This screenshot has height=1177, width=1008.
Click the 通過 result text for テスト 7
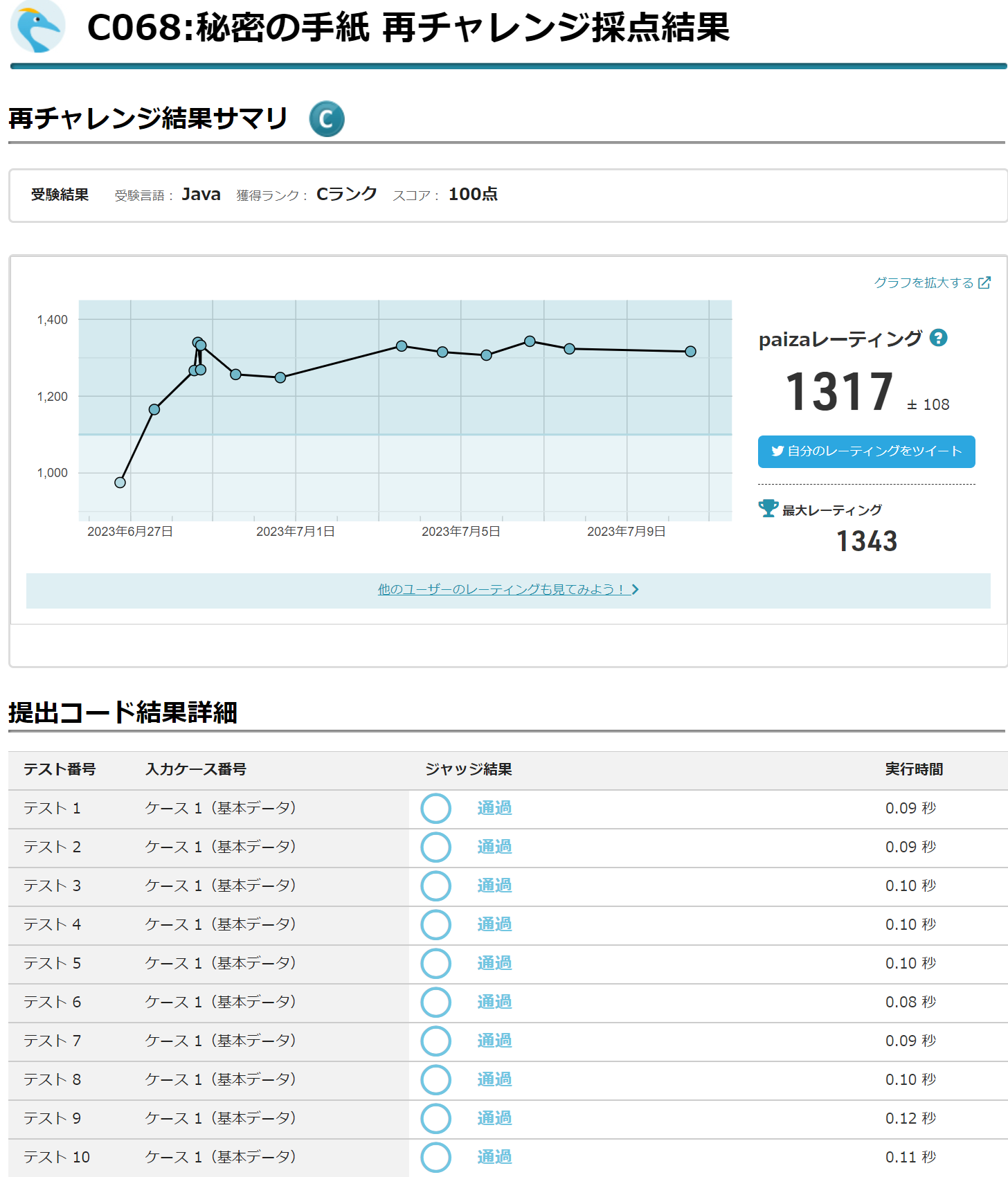pyautogui.click(x=494, y=1041)
